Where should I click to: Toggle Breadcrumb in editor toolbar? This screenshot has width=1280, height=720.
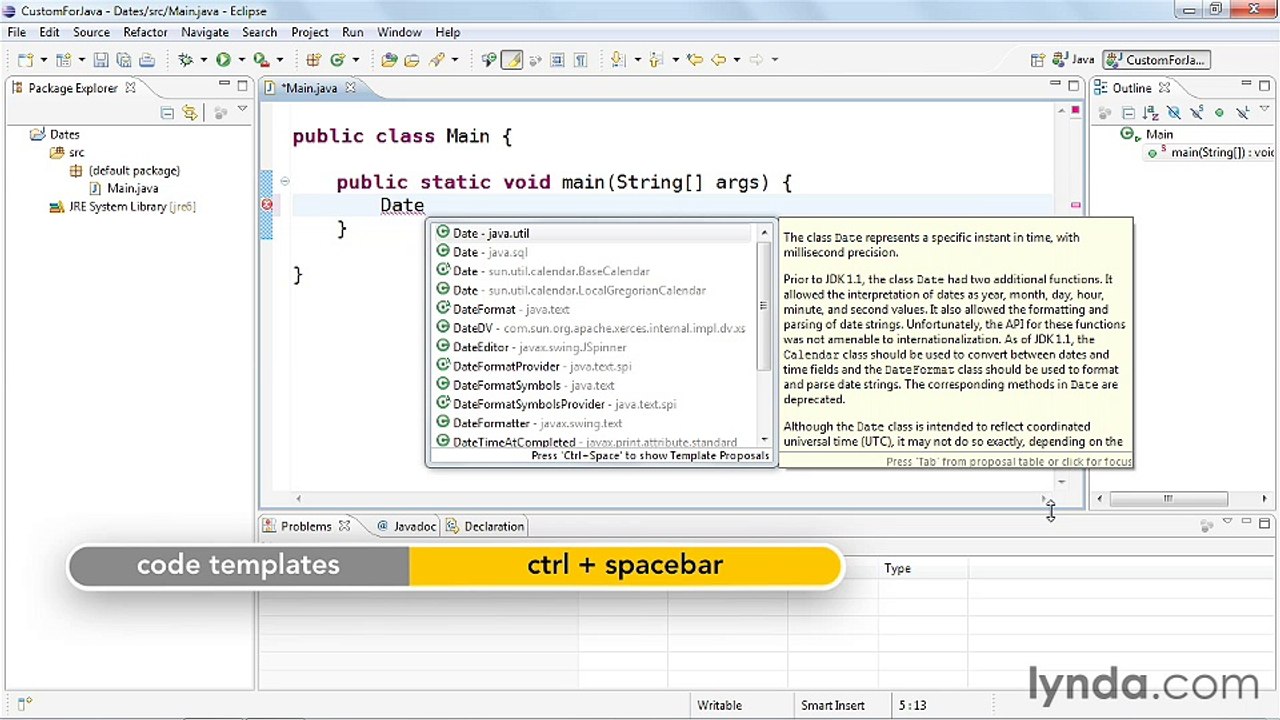click(489, 60)
